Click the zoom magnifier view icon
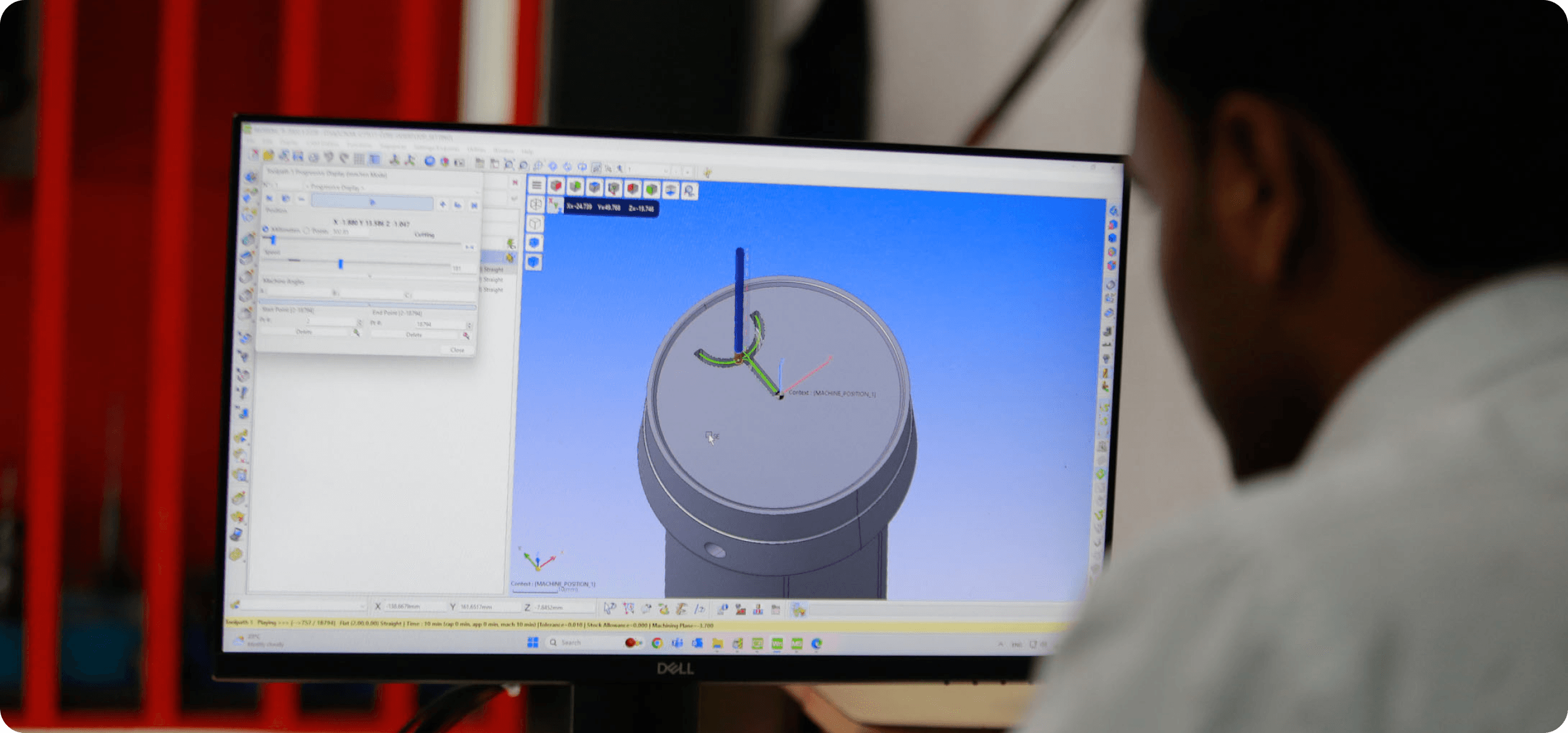The height and width of the screenshot is (733, 1568). tap(690, 190)
